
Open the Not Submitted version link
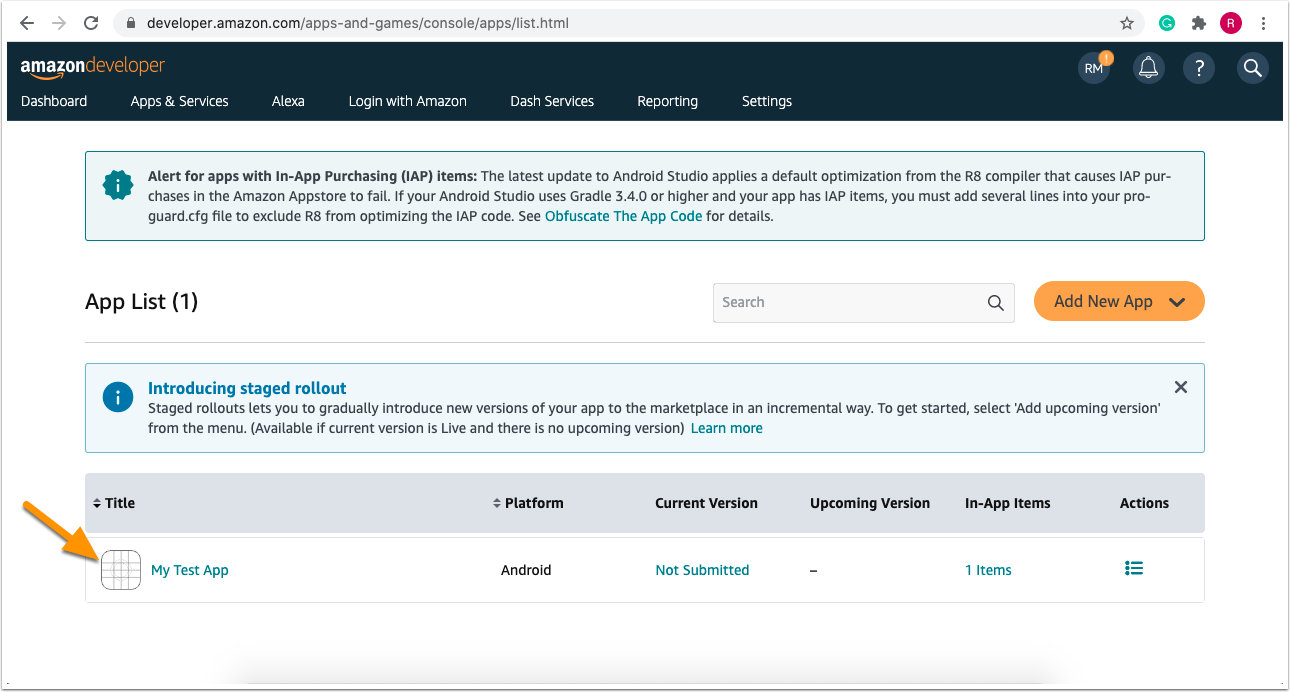702,570
